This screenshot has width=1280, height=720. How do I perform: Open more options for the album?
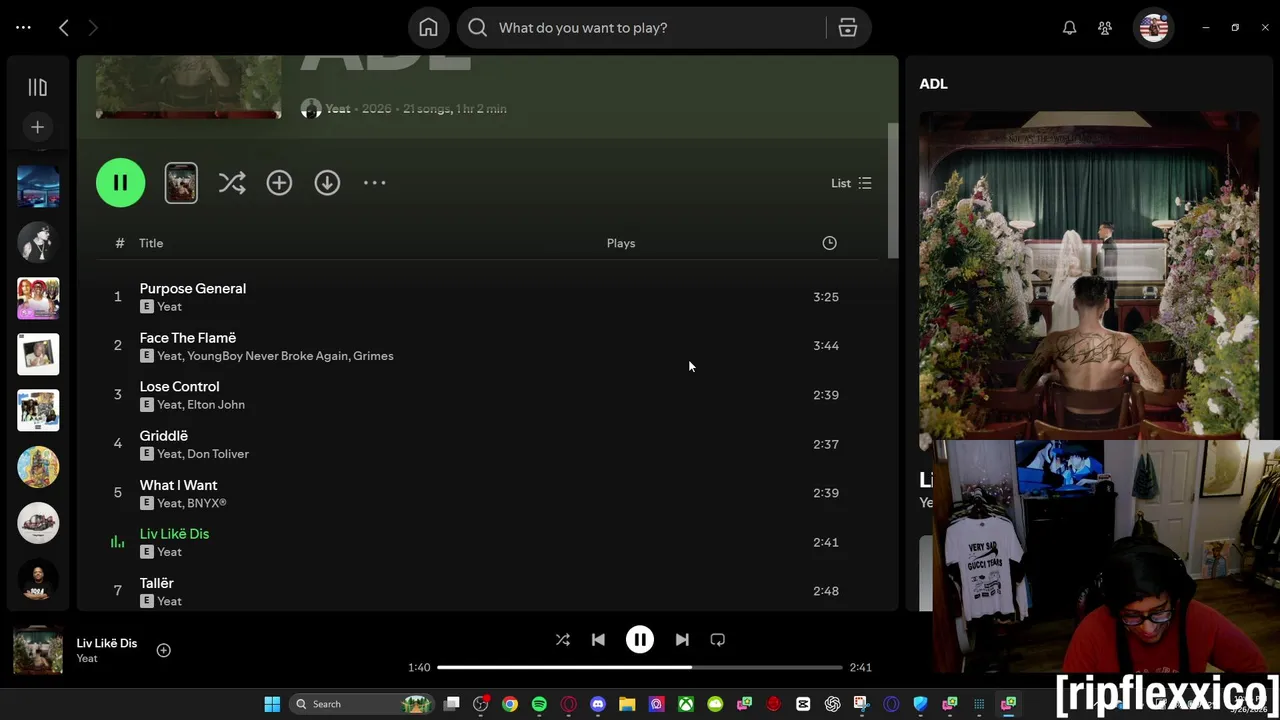tap(375, 183)
